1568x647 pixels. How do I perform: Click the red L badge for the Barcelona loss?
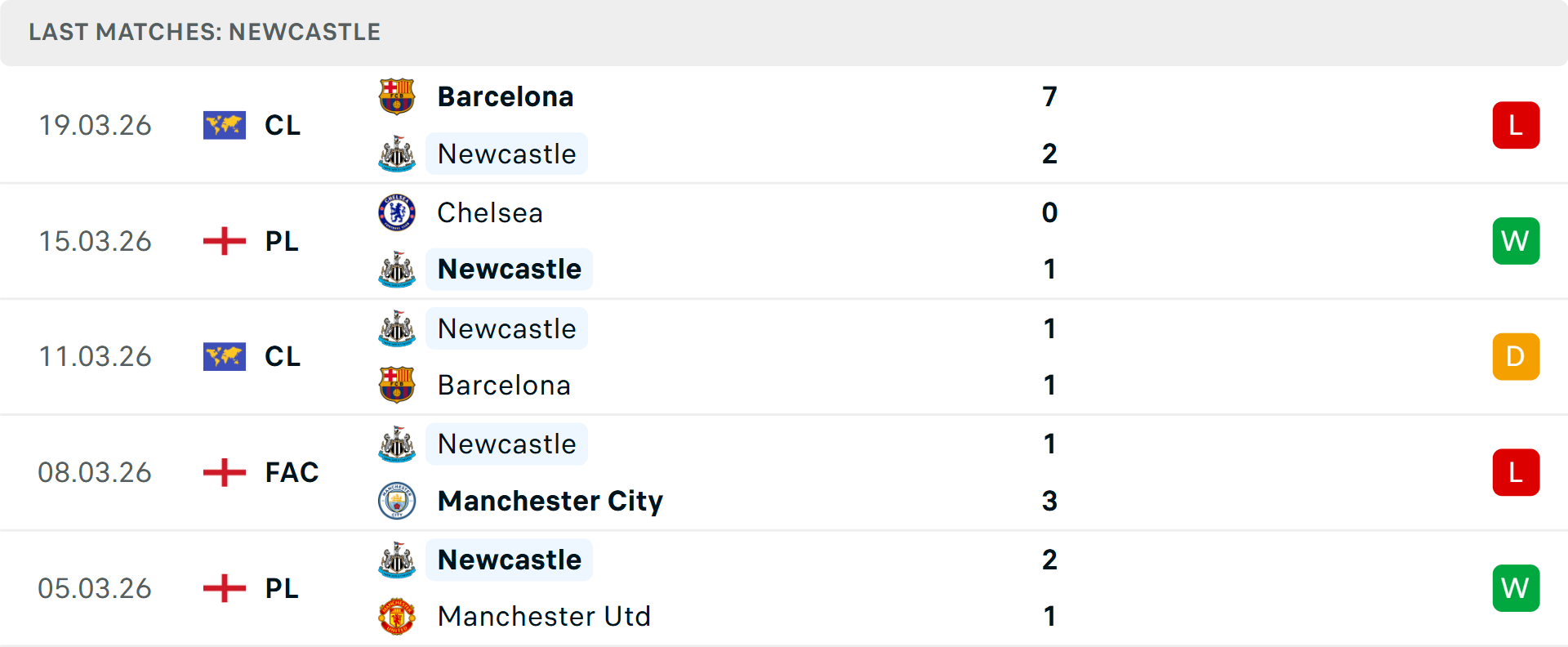(x=1516, y=125)
